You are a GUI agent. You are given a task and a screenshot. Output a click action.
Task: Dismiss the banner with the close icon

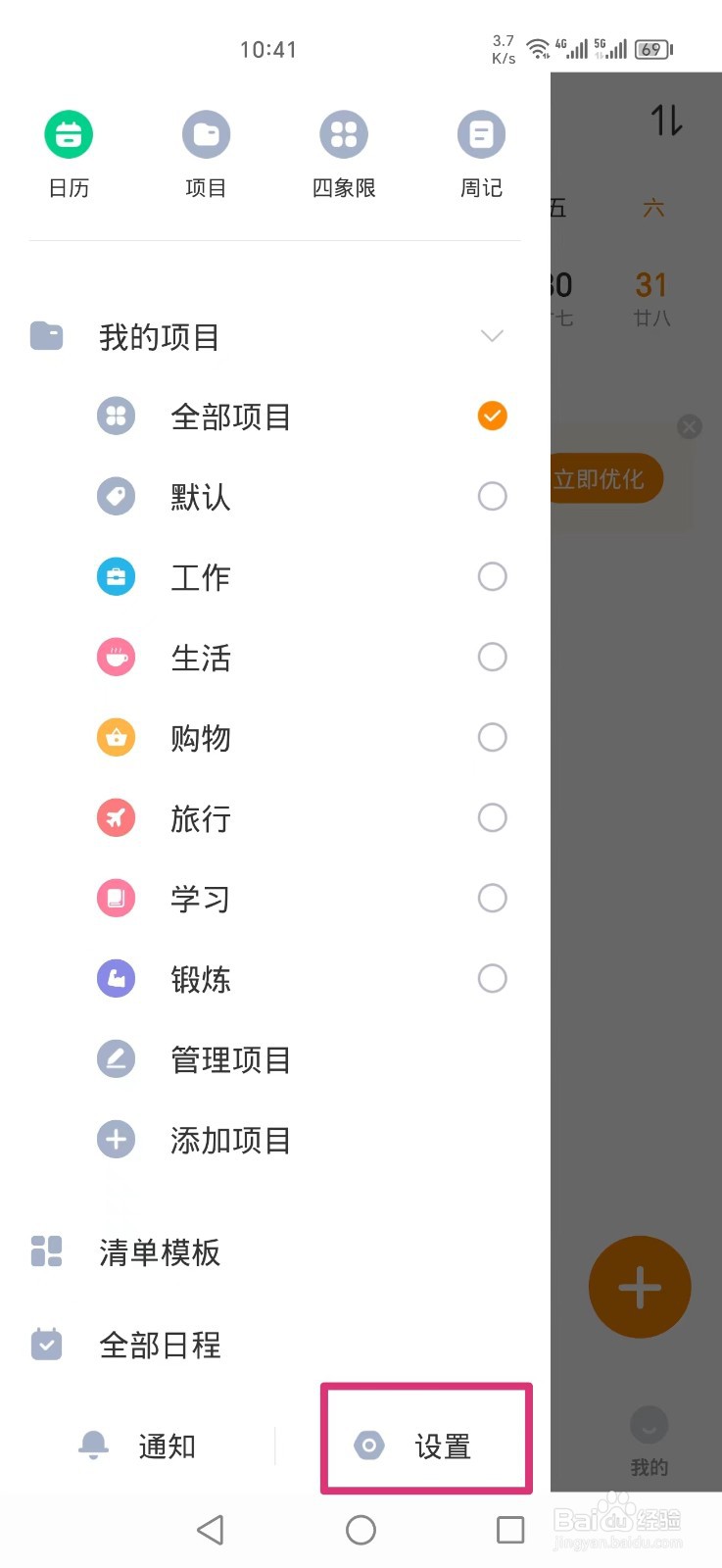pos(690,426)
